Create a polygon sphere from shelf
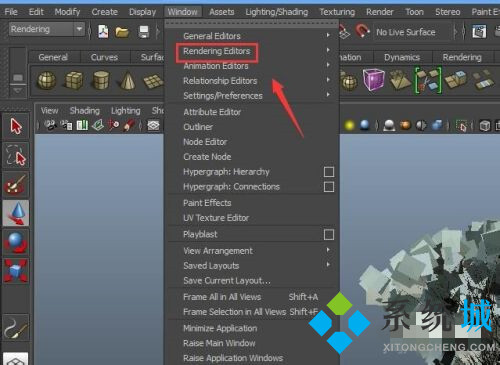500x365 pixels. click(47, 80)
